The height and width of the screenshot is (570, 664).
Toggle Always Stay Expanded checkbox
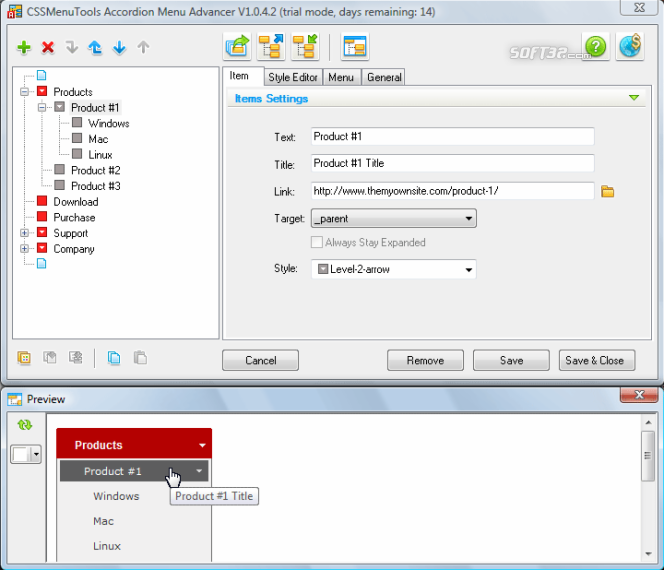[316, 242]
